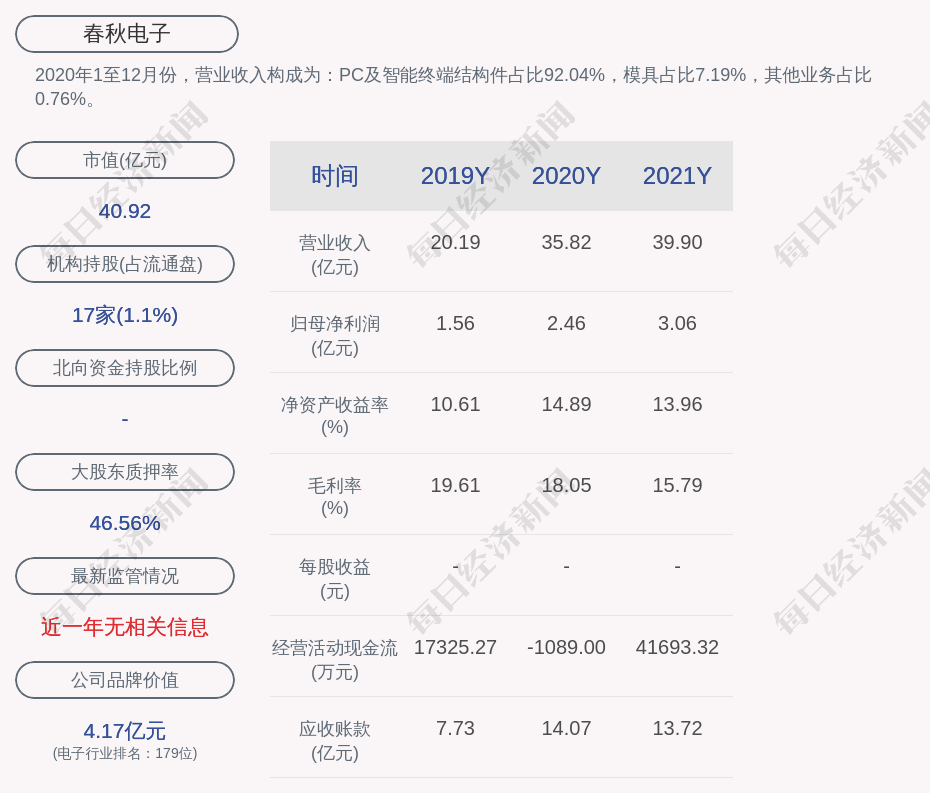Click the revenue composition summary paragraph
This screenshot has width=930, height=793.
point(453,87)
